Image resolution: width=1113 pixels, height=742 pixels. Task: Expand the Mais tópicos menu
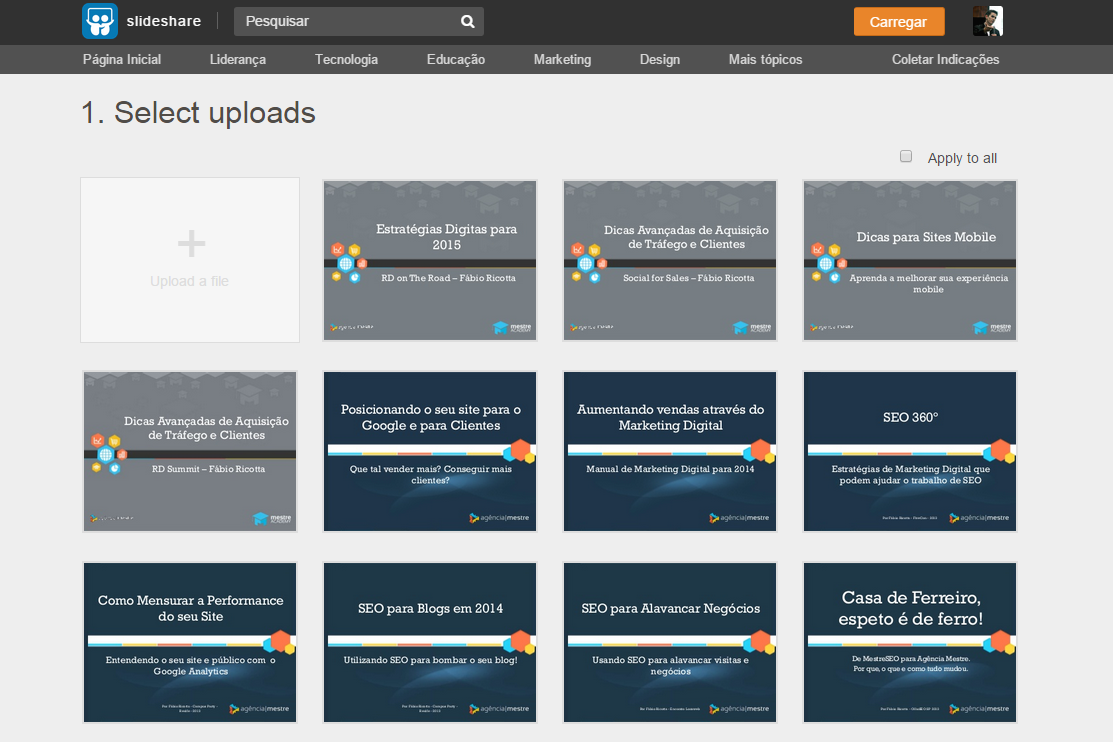coord(765,59)
